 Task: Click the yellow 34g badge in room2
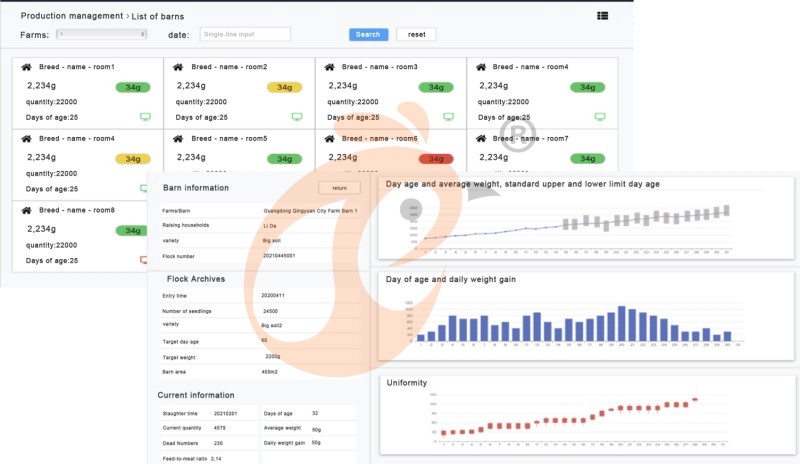click(285, 87)
